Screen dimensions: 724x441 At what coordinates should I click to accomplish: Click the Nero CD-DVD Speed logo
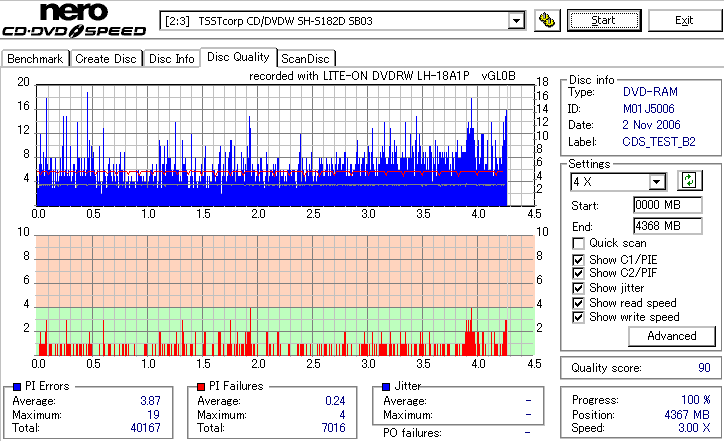[74, 19]
